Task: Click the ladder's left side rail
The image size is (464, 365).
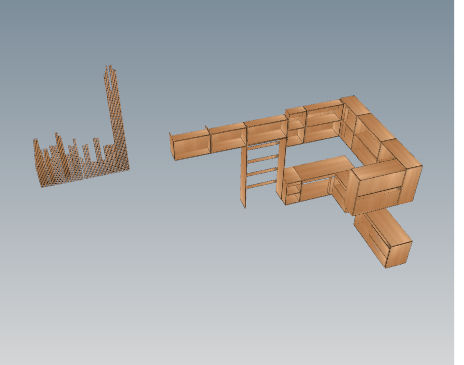Action: (x=243, y=177)
